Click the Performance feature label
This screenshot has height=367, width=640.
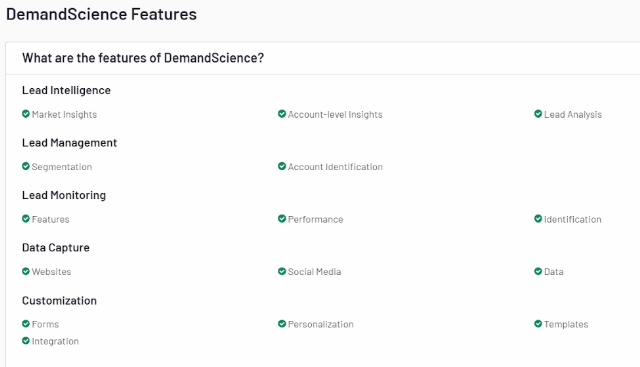(x=316, y=220)
